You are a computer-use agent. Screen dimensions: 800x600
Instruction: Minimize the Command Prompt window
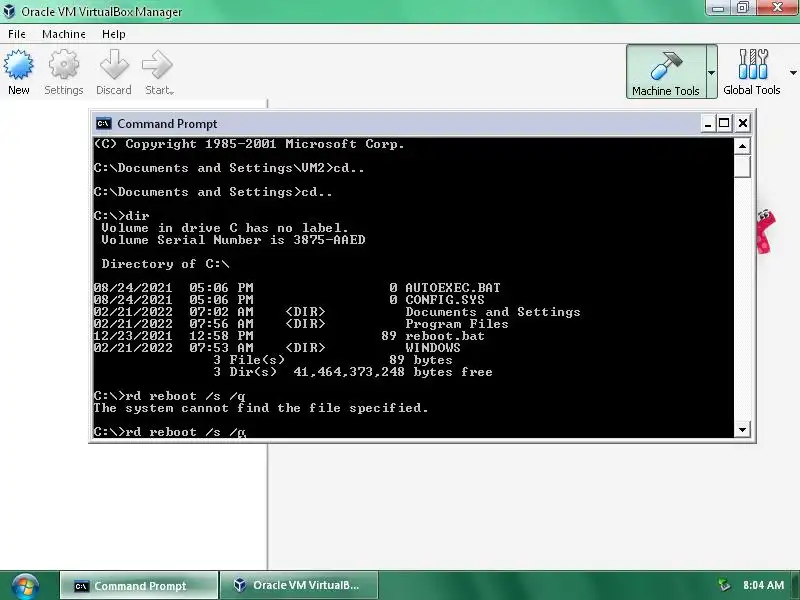tap(708, 123)
